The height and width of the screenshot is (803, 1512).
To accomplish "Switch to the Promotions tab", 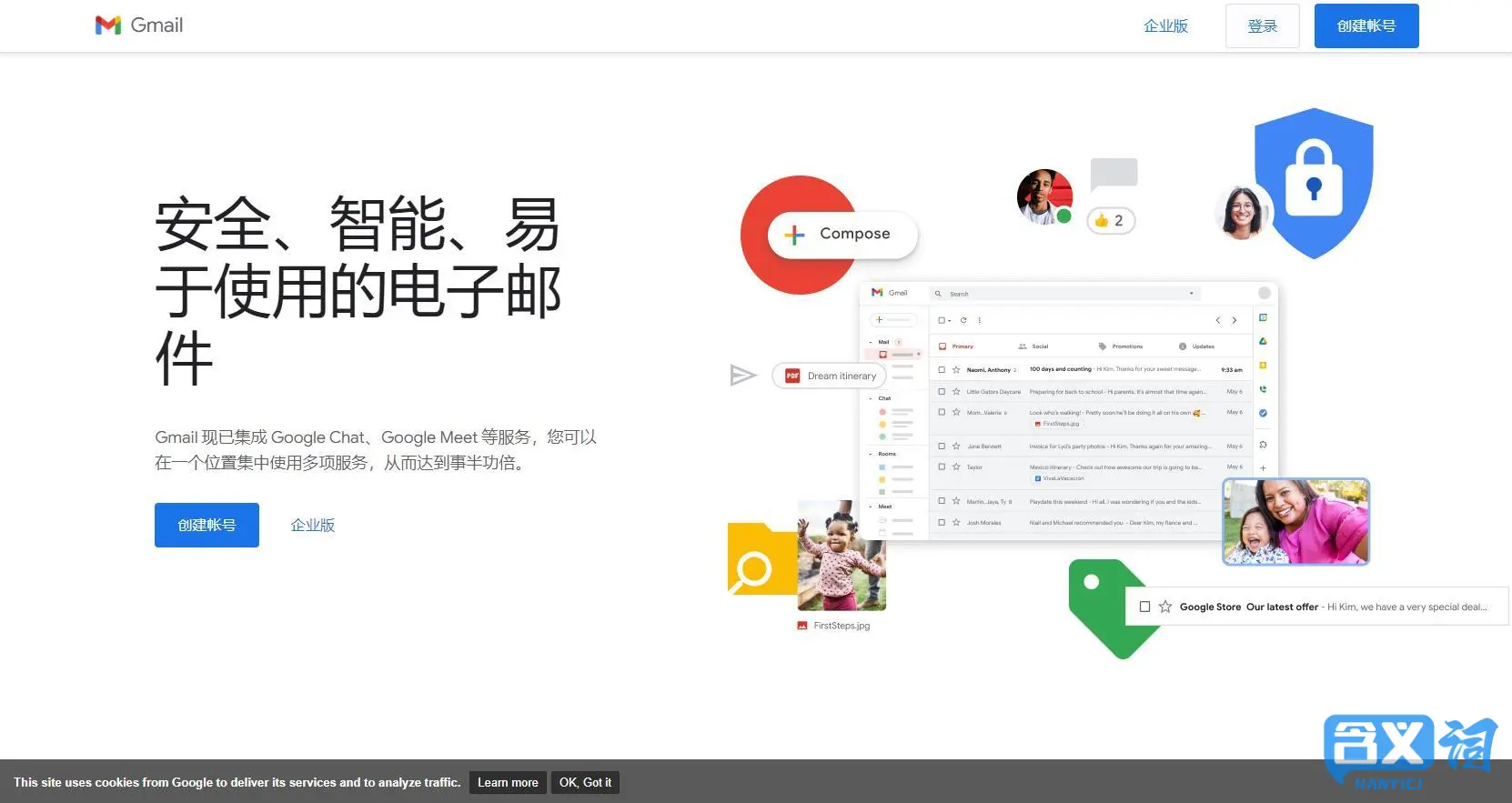I will coord(1121,346).
